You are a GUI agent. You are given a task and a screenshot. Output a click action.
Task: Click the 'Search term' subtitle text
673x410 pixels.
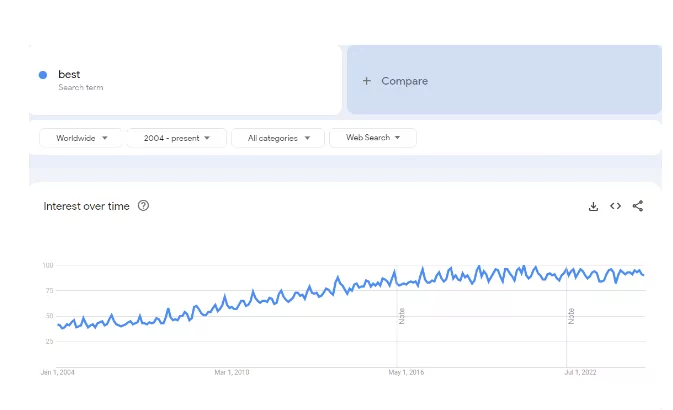point(80,87)
